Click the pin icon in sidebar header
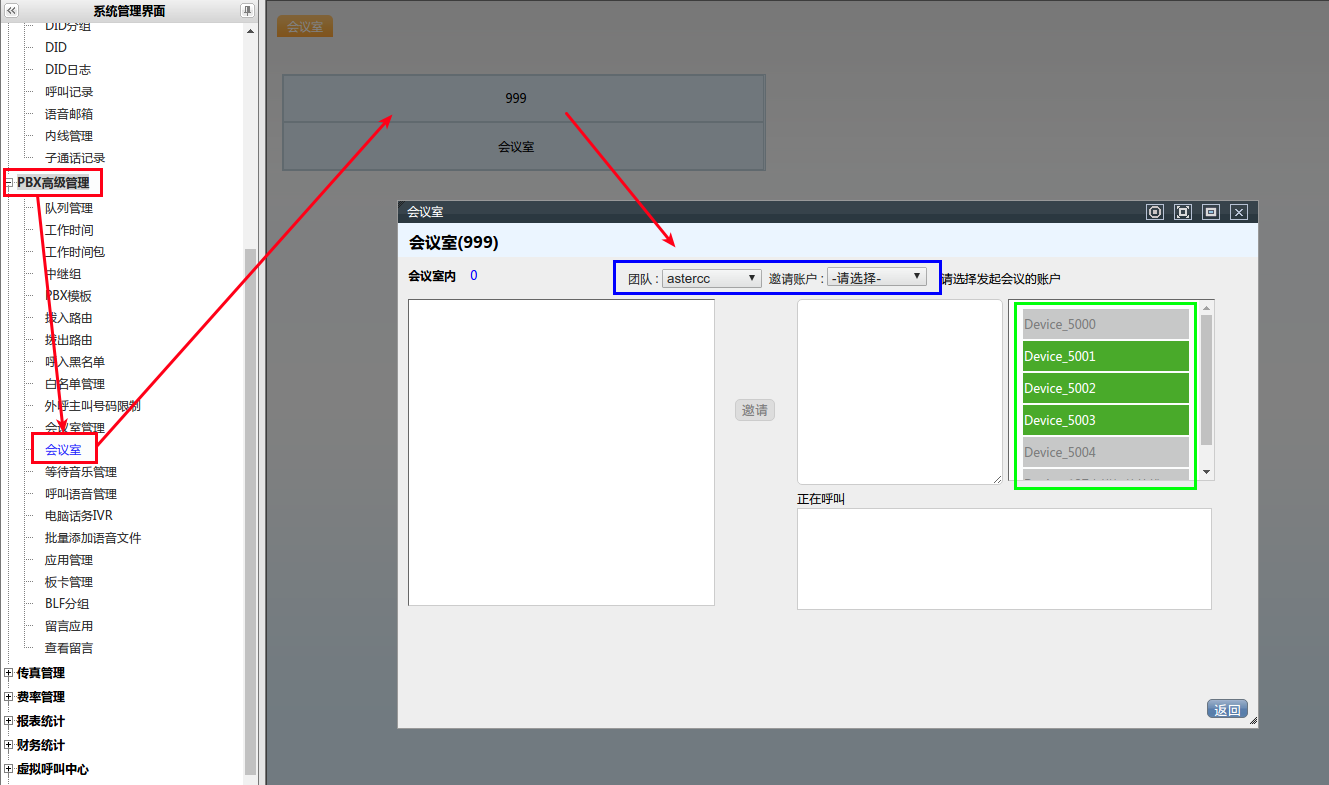The width and height of the screenshot is (1329, 785). point(247,11)
